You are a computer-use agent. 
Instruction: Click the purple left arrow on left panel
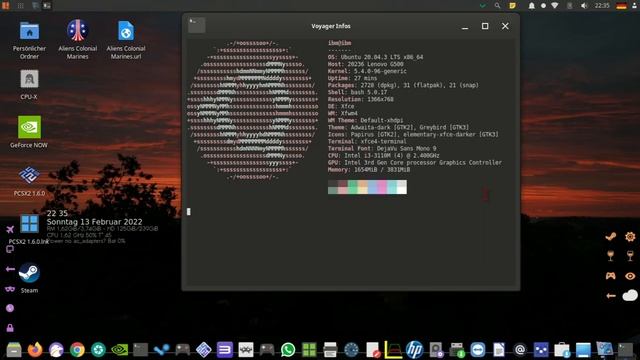click(x=10, y=269)
